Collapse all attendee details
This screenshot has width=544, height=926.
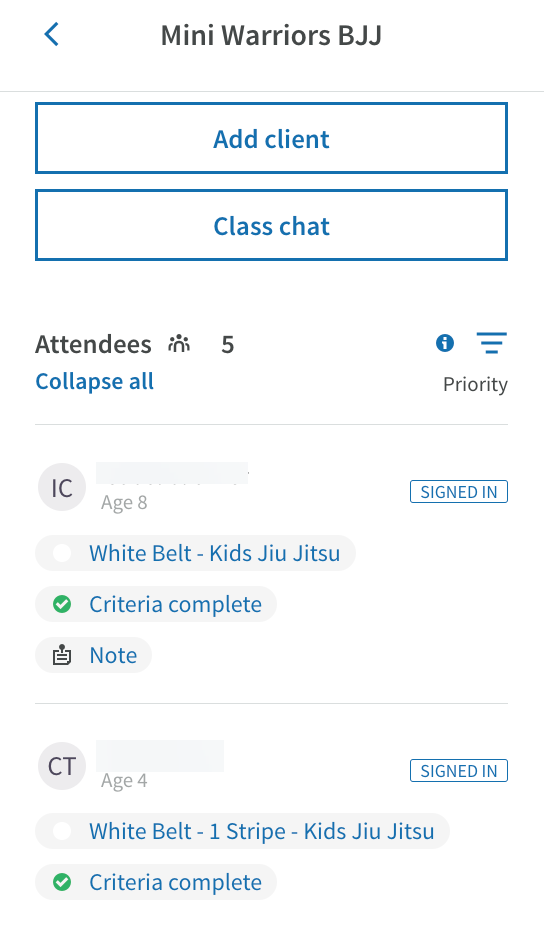[x=95, y=382]
